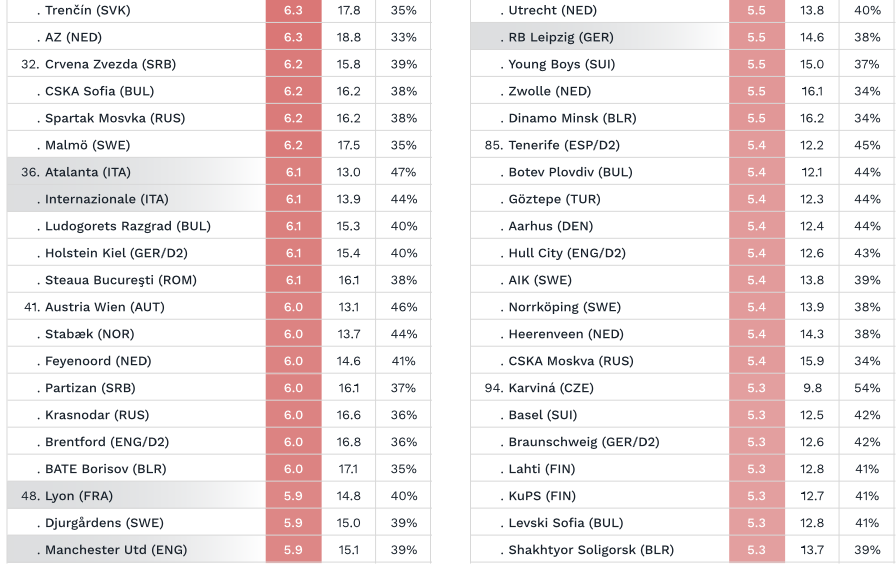Click the Internazionale (ITA) team name
Image resolution: width=896 pixels, height=574 pixels.
coord(106,199)
